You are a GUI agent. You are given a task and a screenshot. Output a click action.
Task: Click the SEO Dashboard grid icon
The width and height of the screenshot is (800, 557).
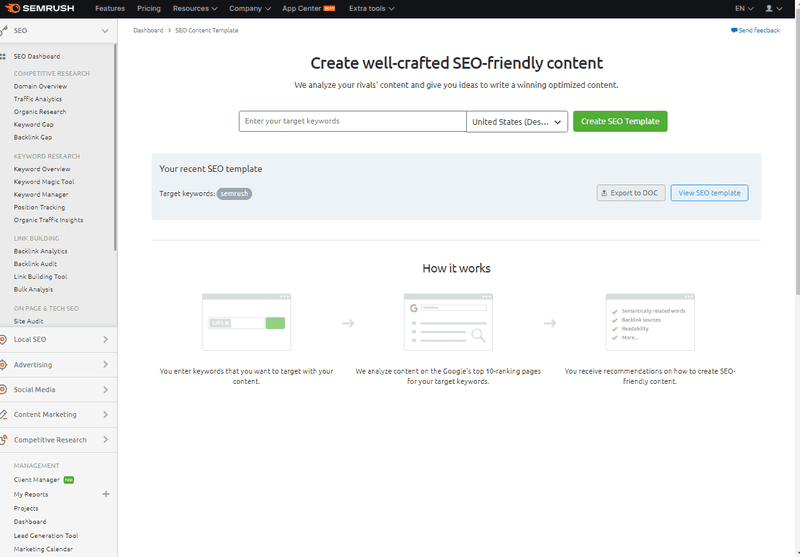point(3,57)
